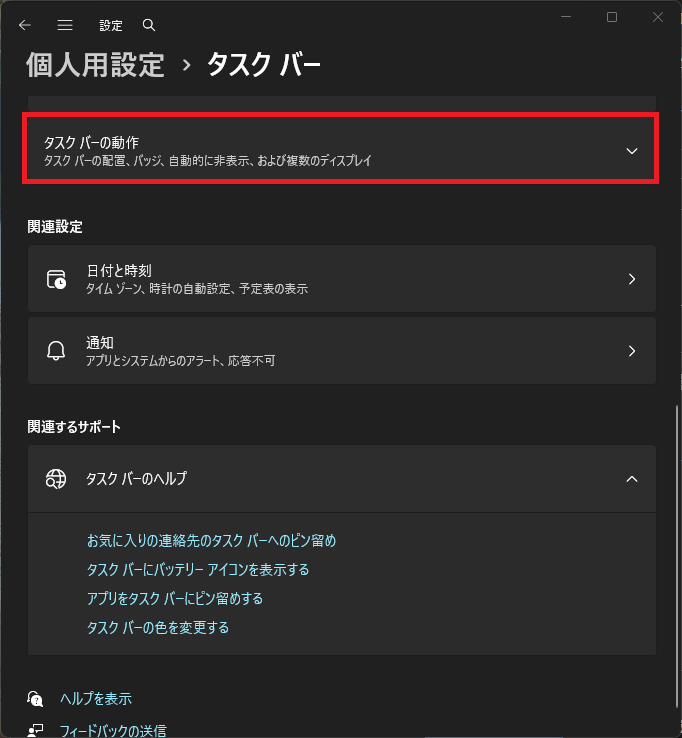Click the ヘルプを表示 chat bubble icon

[x=35, y=699]
